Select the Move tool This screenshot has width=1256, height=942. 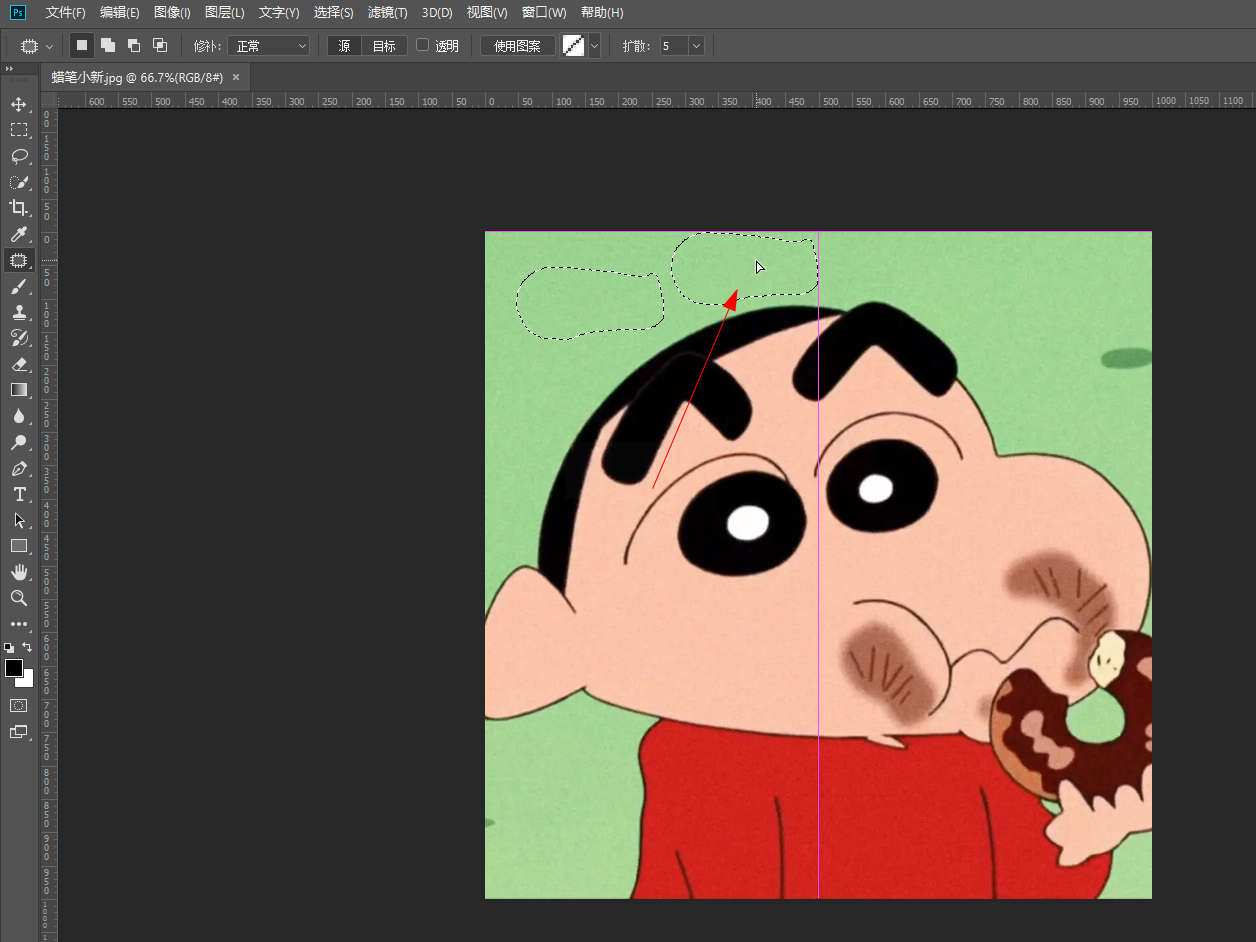point(19,104)
